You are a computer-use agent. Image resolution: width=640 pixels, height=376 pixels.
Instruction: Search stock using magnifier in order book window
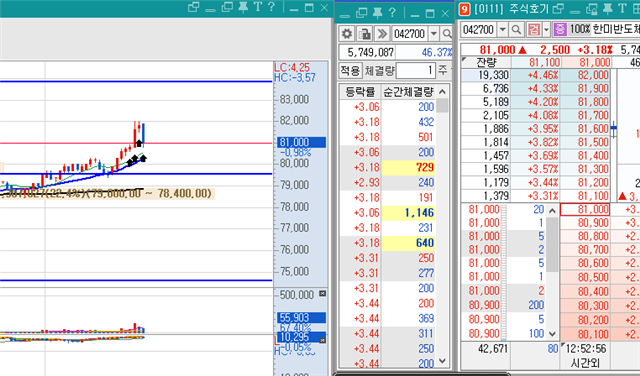pyautogui.click(x=516, y=29)
